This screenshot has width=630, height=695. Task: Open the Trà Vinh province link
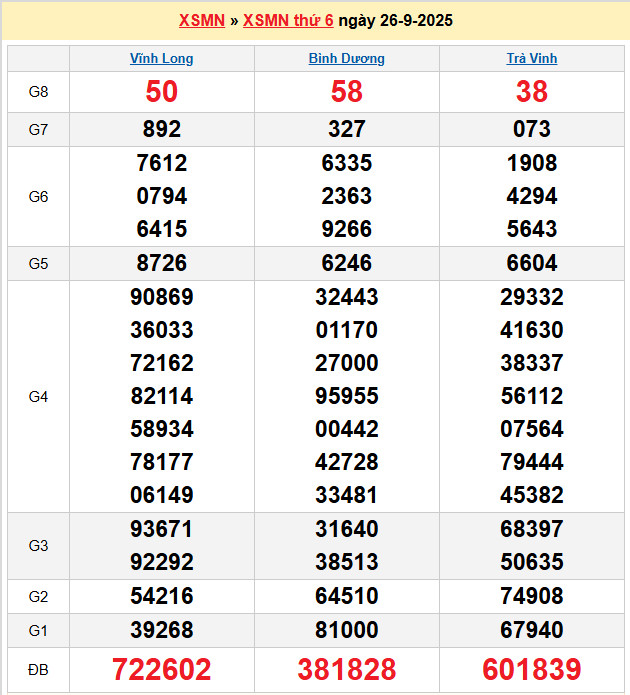532,59
